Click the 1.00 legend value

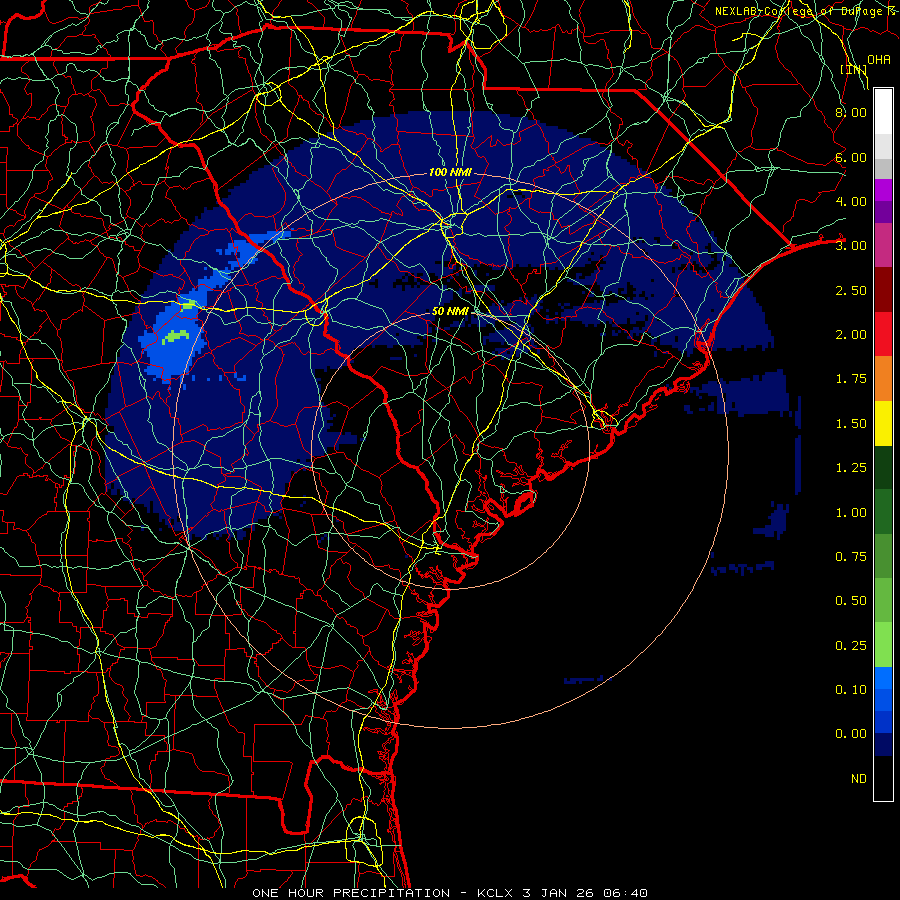pos(851,513)
